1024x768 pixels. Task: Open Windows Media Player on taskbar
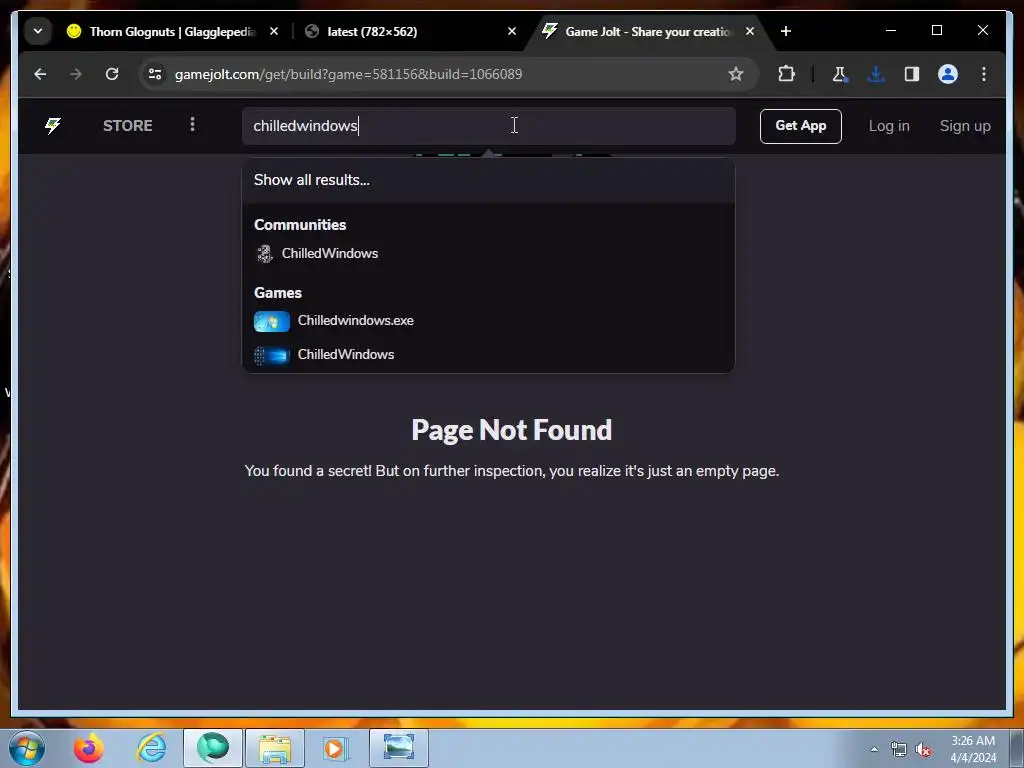click(337, 748)
